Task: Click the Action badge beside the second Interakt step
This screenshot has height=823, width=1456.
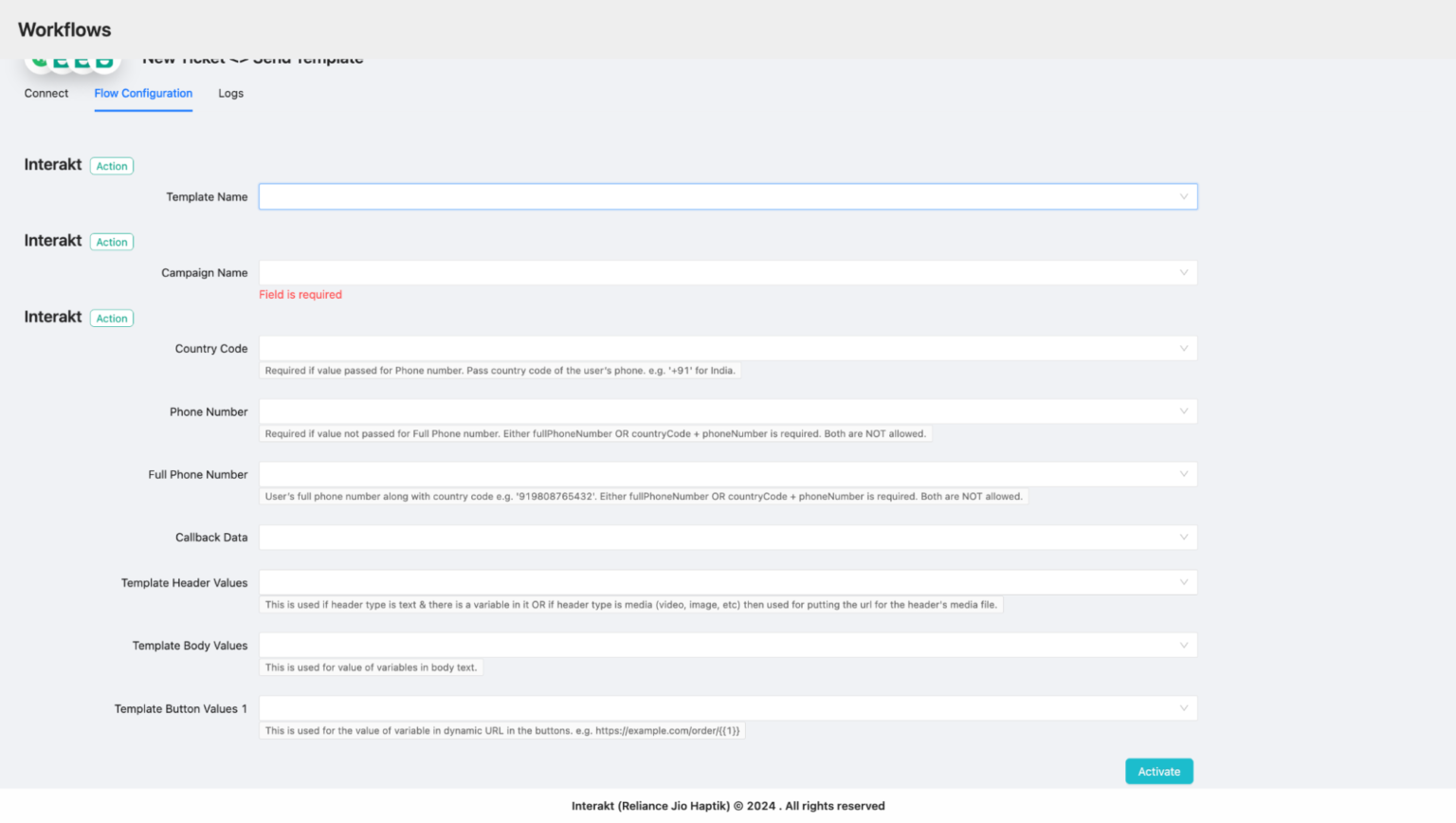Action: point(111,242)
